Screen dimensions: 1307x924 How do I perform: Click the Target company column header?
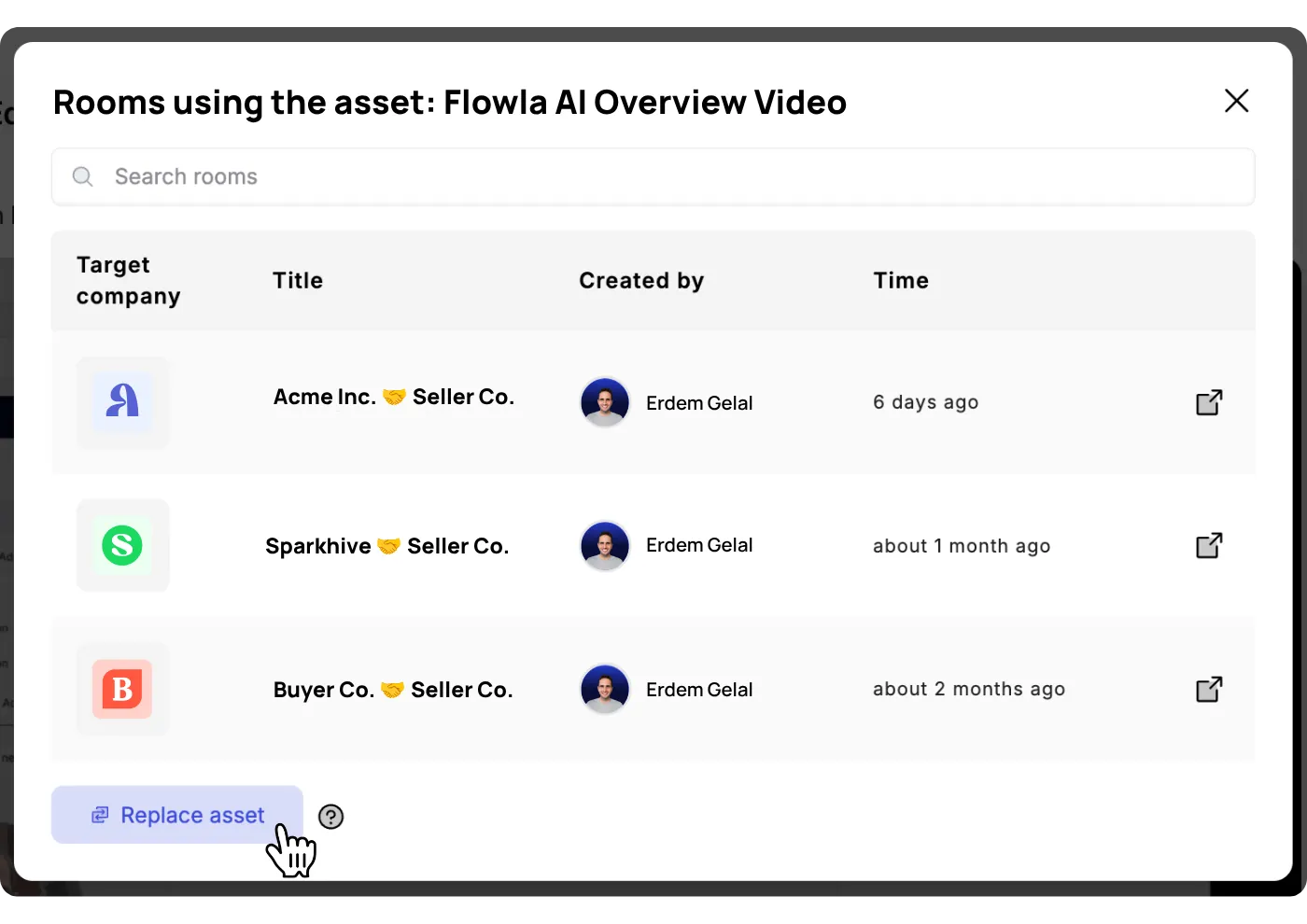(x=129, y=280)
